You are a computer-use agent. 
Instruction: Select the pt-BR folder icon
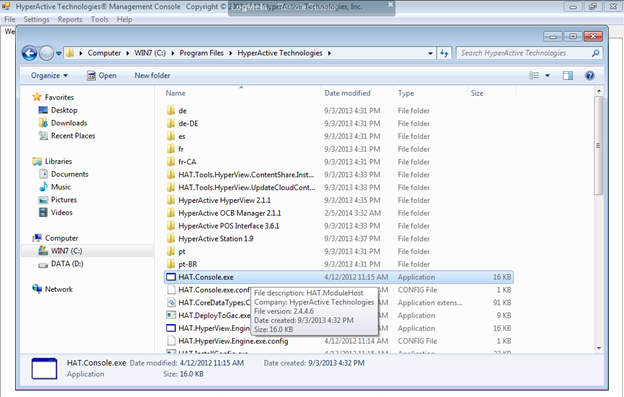pyautogui.click(x=171, y=264)
